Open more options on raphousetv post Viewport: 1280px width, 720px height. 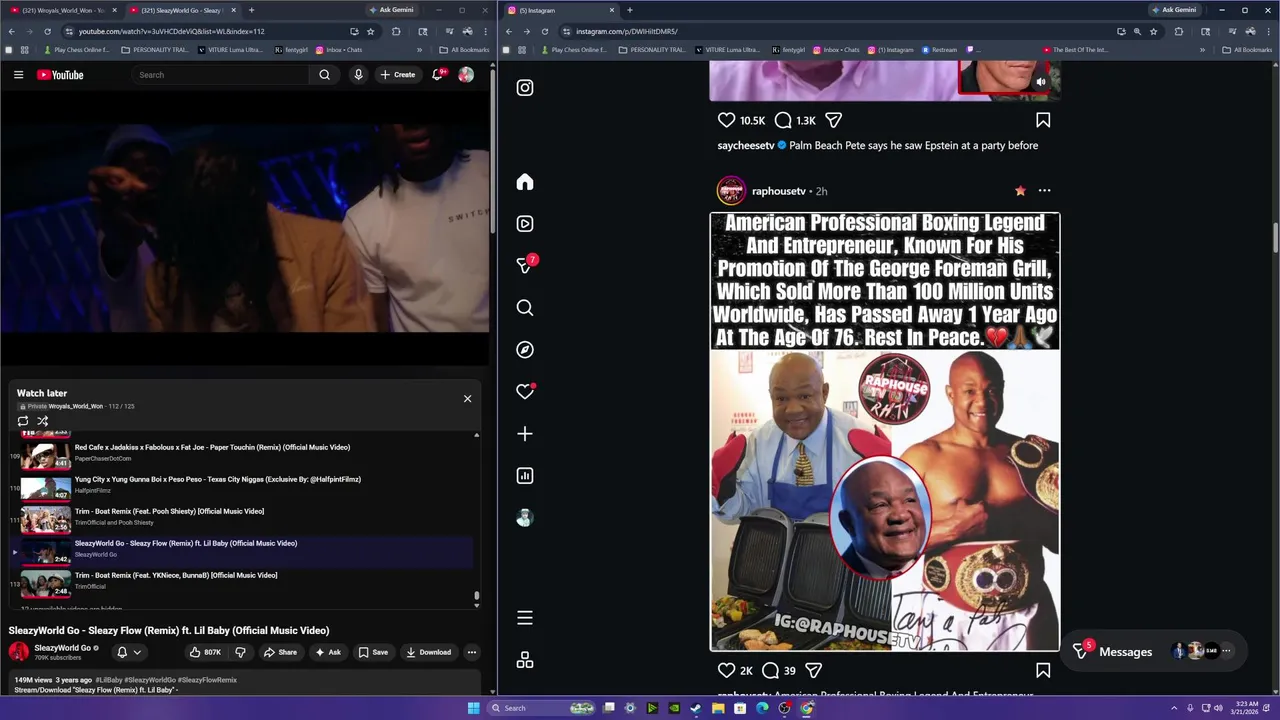(x=1044, y=191)
